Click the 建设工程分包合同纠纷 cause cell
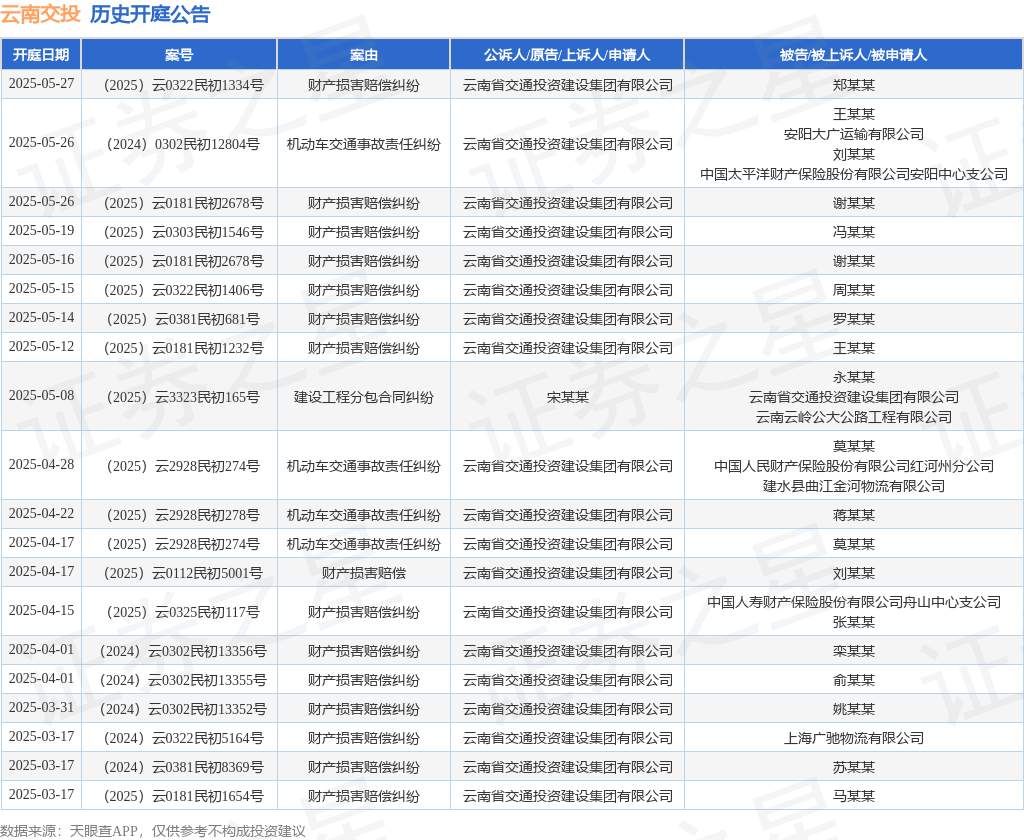The height and width of the screenshot is (840, 1024). (364, 397)
